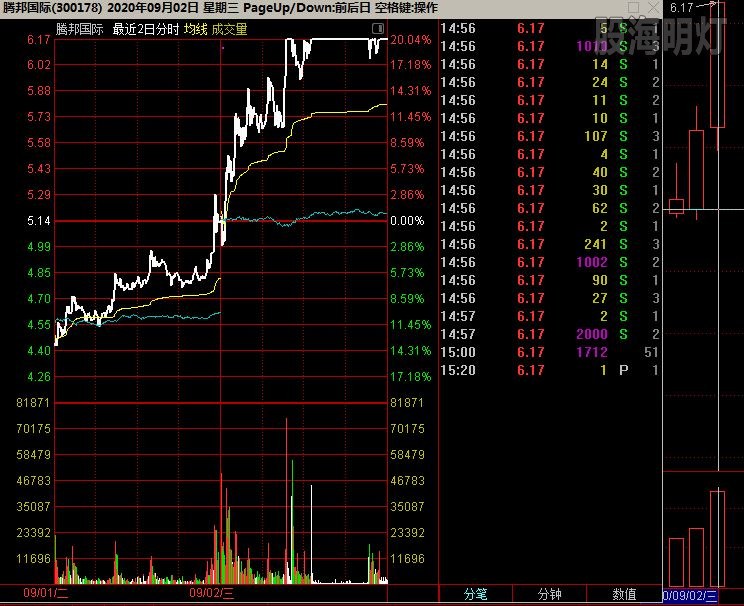The width and height of the screenshot is (744, 606).
Task: Click the 0.00% baseline percentage label
Action: click(407, 221)
